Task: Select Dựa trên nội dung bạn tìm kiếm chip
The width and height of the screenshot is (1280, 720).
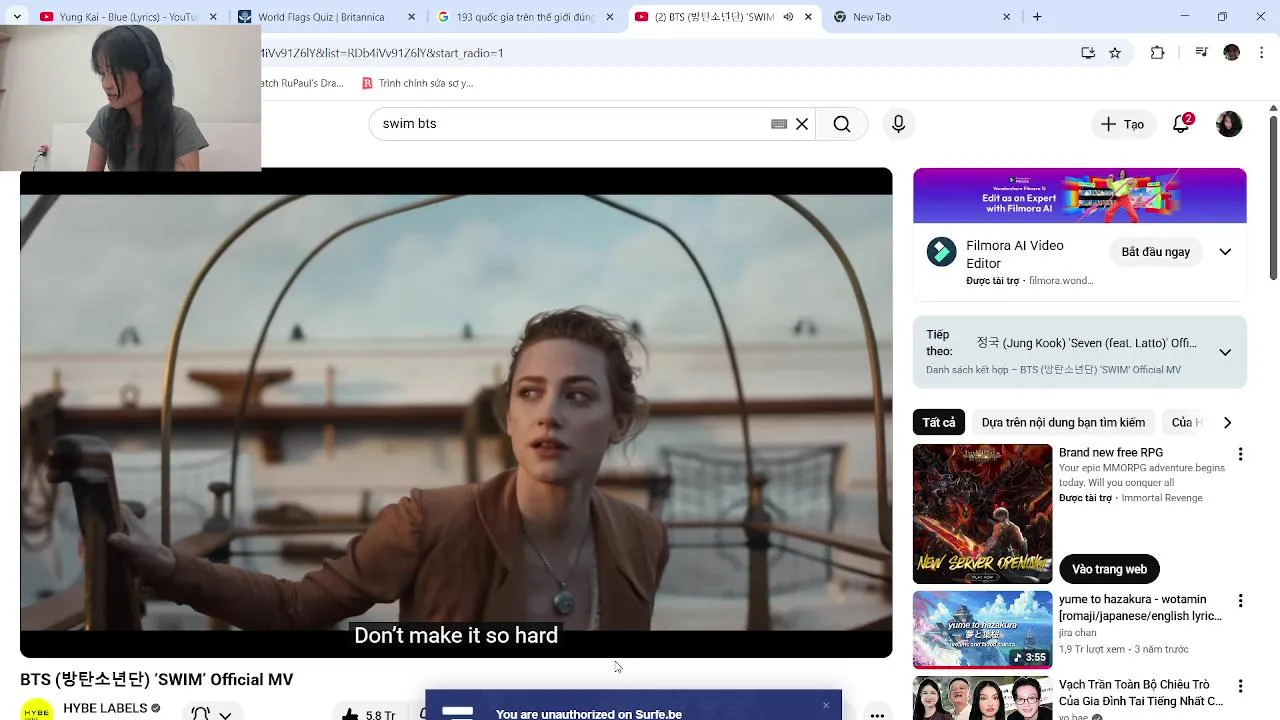Action: pyautogui.click(x=1063, y=422)
